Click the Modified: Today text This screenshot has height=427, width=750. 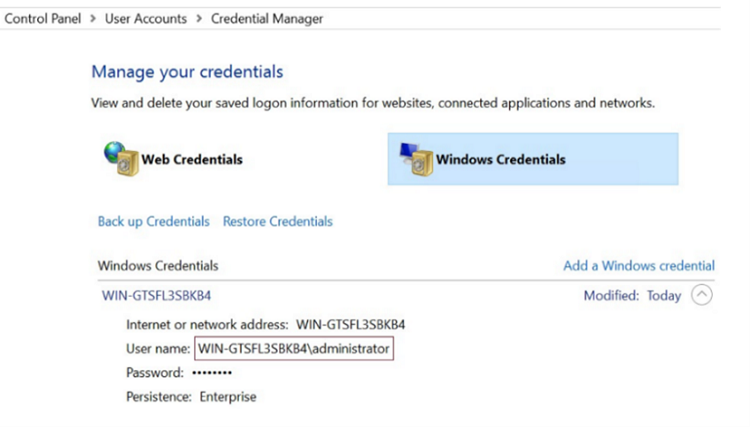click(632, 296)
